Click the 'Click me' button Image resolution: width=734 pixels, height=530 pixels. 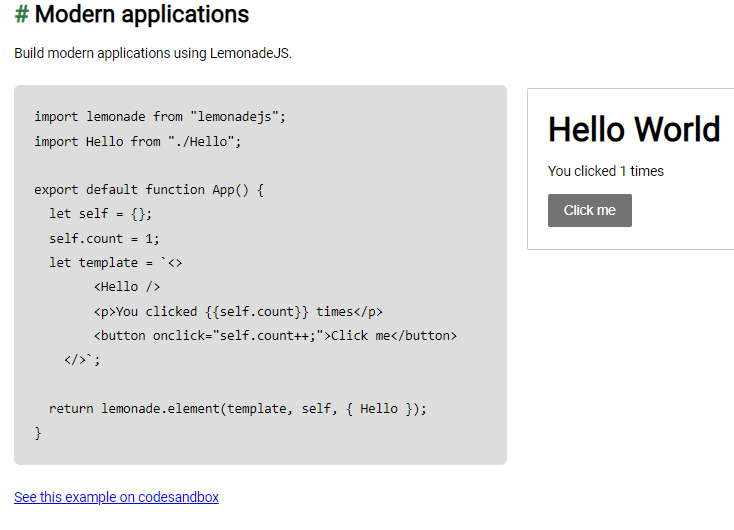tap(589, 210)
